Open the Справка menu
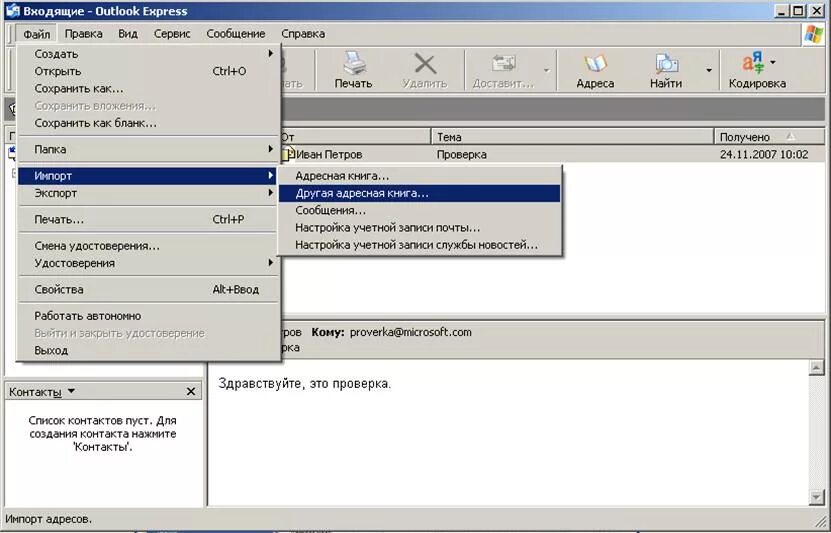This screenshot has height=533, width=831. coord(303,34)
